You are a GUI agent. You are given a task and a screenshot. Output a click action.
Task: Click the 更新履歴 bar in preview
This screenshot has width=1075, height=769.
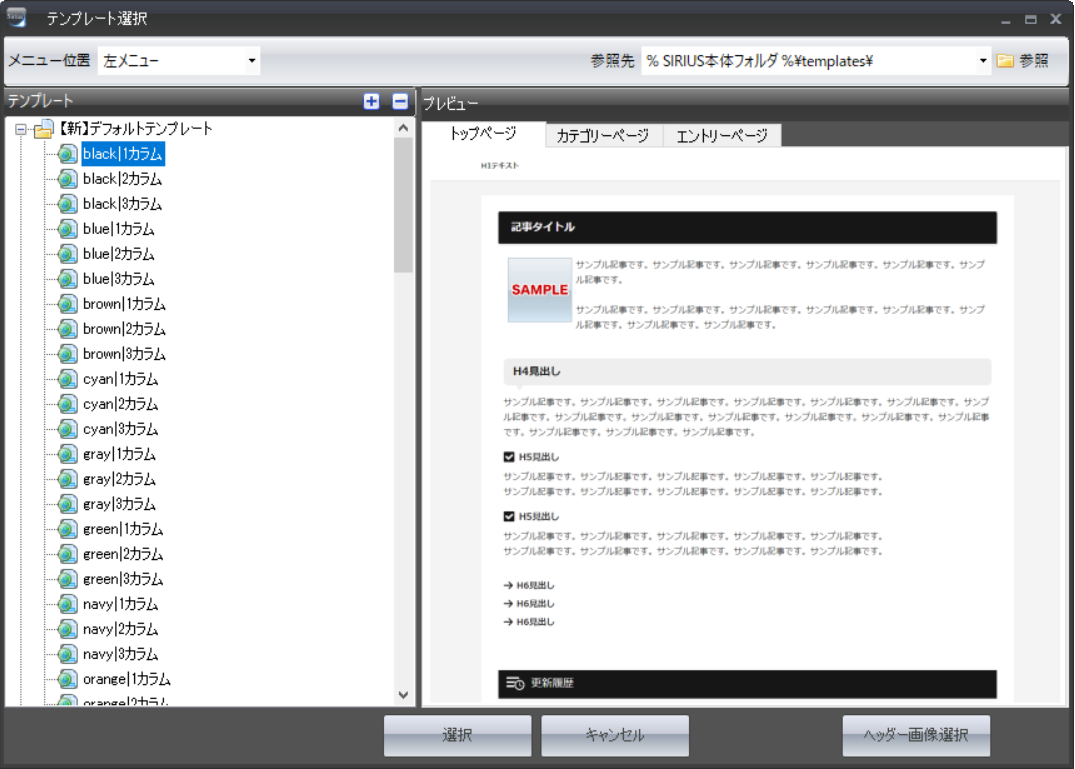coord(747,684)
